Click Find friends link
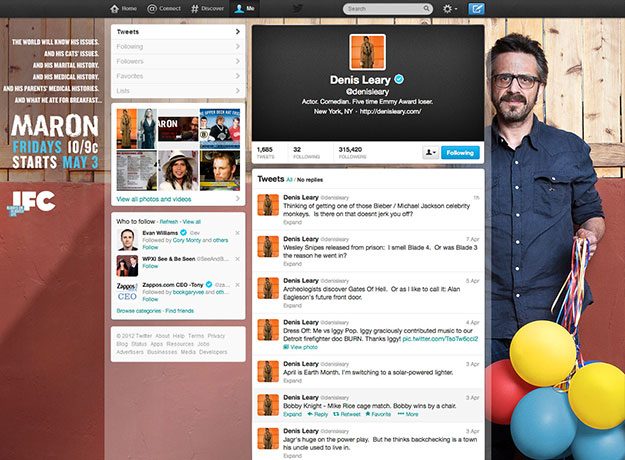Viewport: 625px width, 460px height. tap(179, 311)
